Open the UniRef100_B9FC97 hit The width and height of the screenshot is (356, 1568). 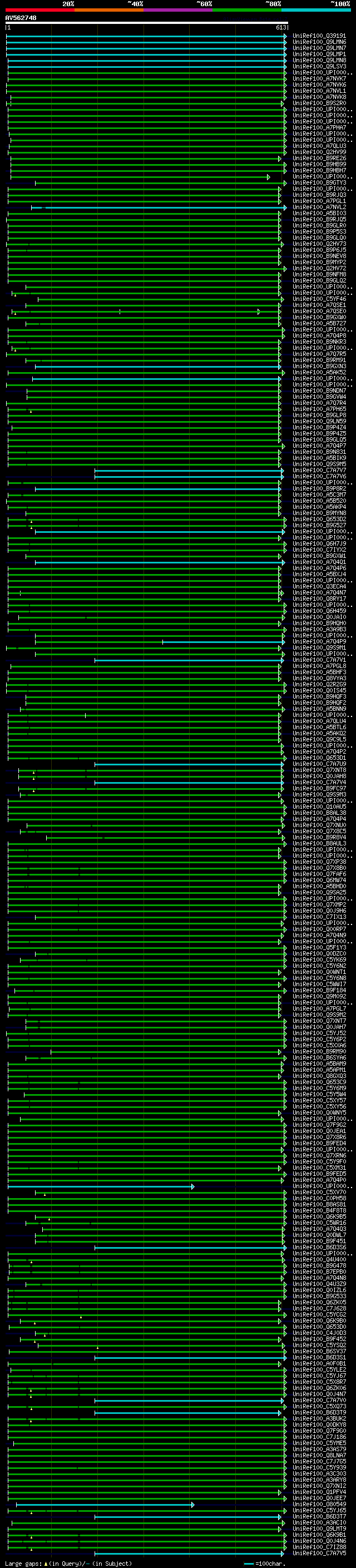319,789
